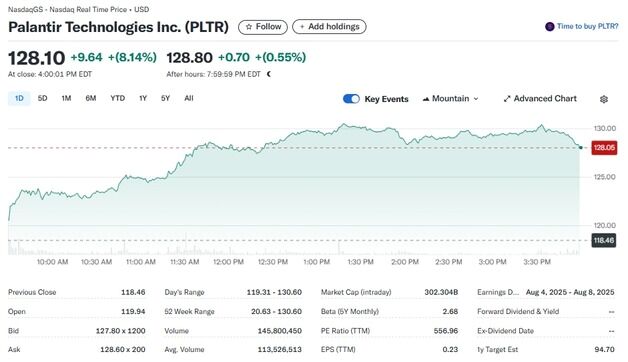Click the purple Time to buy icon
This screenshot has width=628, height=362.
point(550,26)
